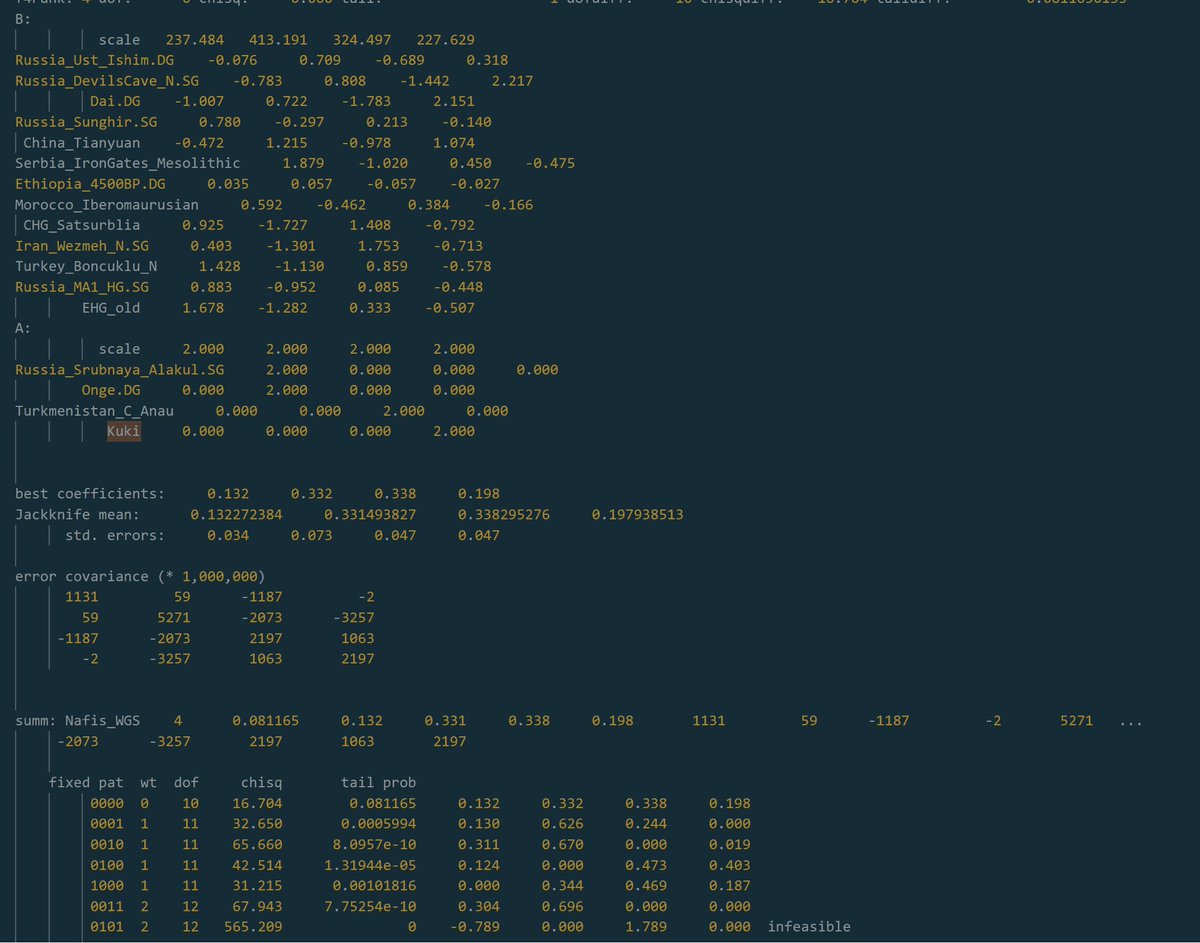Click Russia_MA1_HG.SG row label
Image resolution: width=1200 pixels, height=943 pixels.
pos(82,287)
